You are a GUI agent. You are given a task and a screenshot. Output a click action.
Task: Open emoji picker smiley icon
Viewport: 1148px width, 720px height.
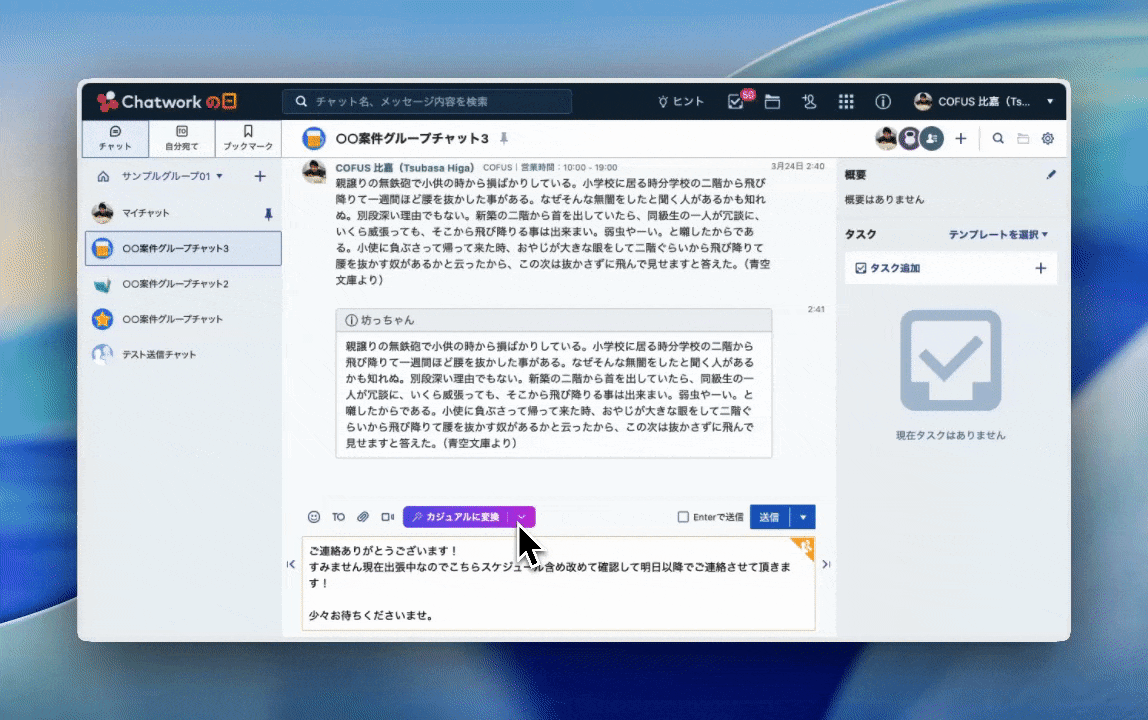tap(314, 516)
